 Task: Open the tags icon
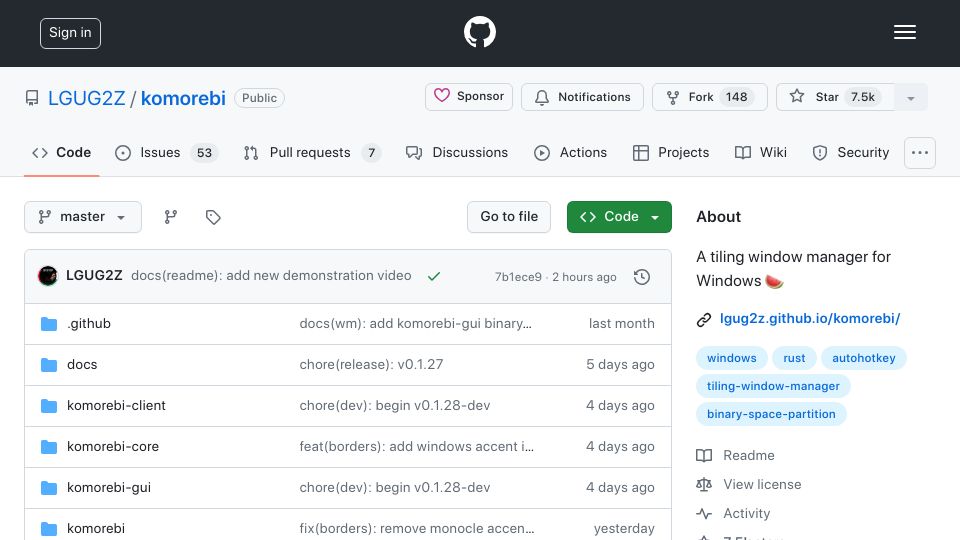(x=213, y=217)
